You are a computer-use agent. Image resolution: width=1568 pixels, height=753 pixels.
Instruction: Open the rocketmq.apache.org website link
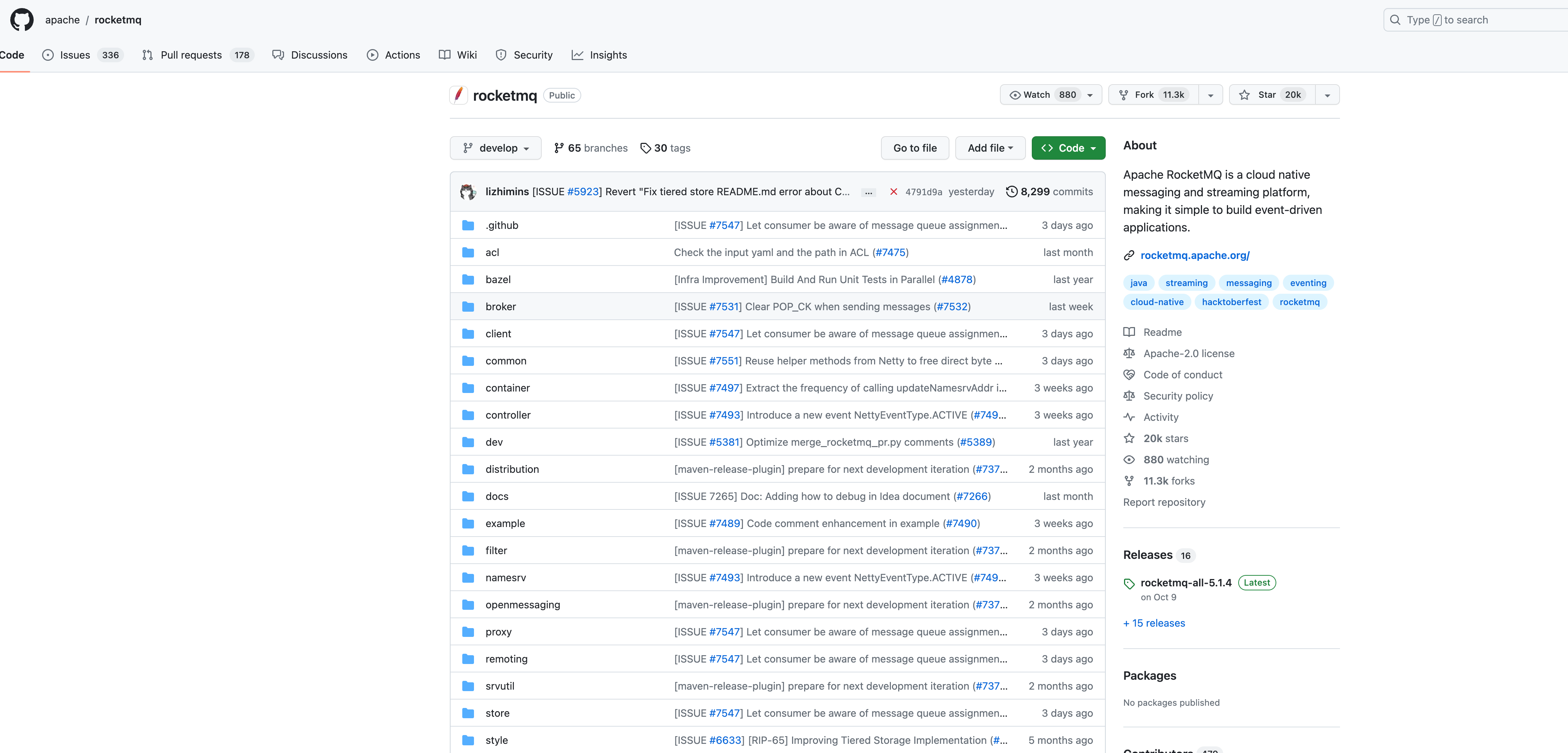coord(1194,255)
